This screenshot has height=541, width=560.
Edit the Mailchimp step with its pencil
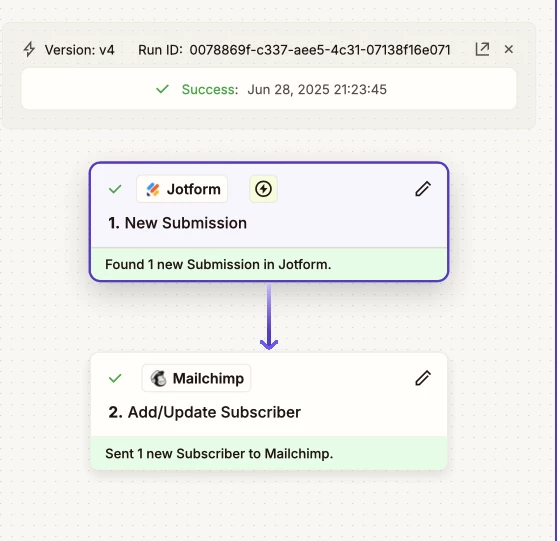click(423, 378)
